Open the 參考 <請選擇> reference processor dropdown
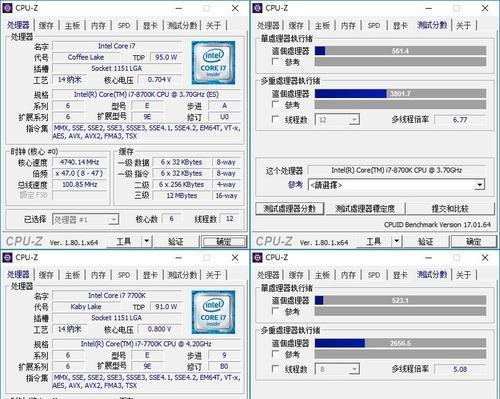500x399 pixels. pos(396,185)
